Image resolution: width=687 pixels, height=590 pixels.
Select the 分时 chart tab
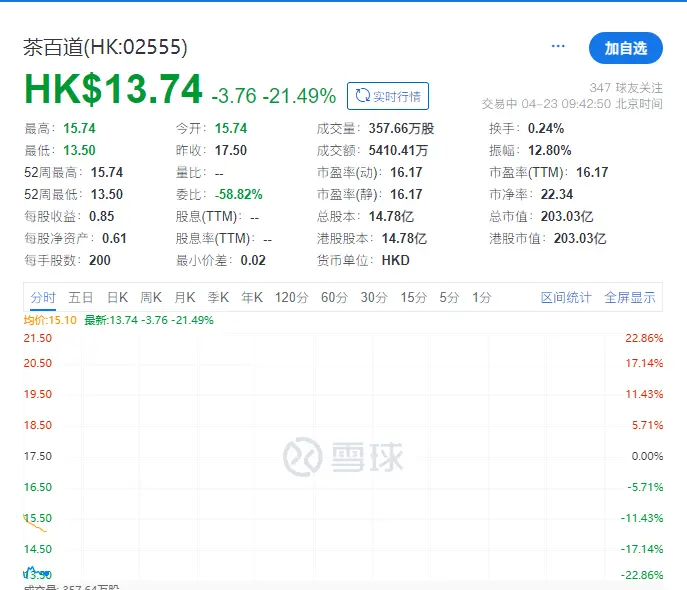43,298
